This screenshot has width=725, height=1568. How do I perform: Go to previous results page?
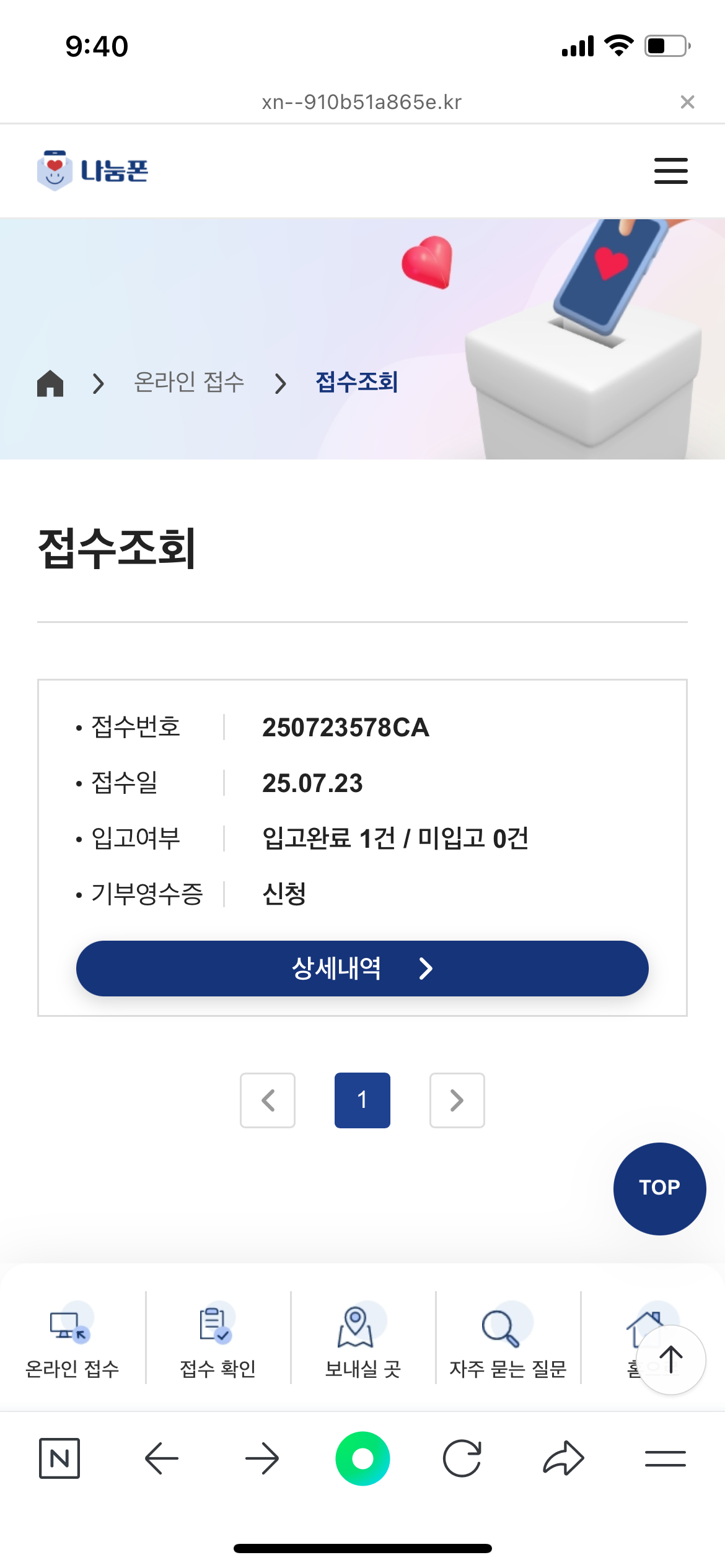point(268,1100)
